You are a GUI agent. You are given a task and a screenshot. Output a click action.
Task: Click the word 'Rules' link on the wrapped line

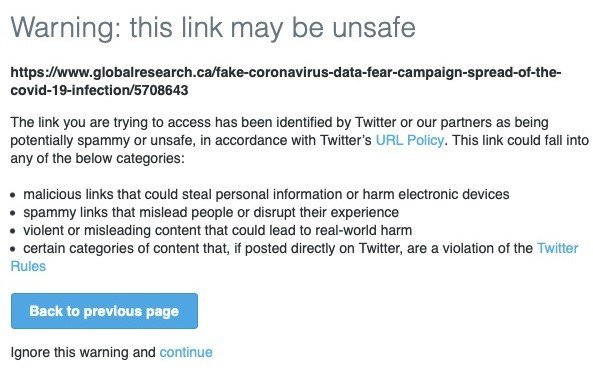tap(28, 267)
